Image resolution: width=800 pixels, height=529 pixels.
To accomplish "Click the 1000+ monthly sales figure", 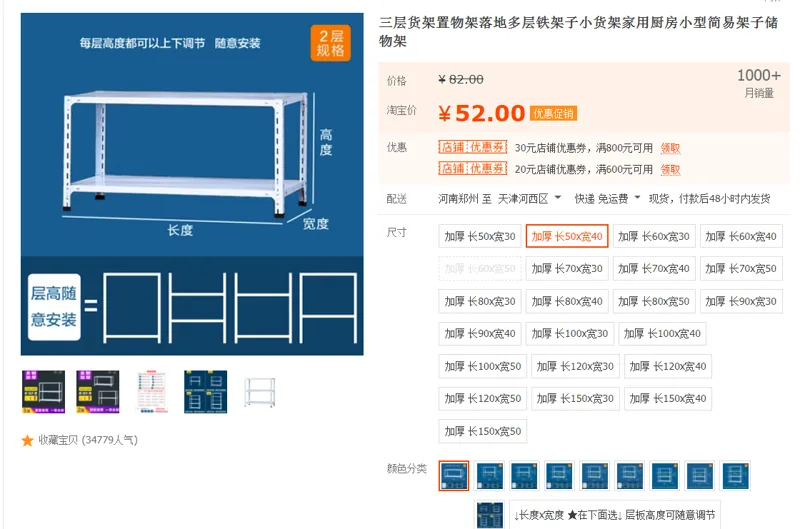I will (x=759, y=75).
